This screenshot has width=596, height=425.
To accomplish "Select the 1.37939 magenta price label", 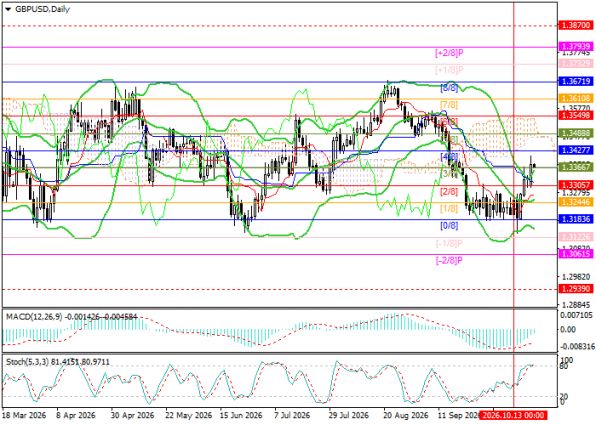I will (x=575, y=47).
